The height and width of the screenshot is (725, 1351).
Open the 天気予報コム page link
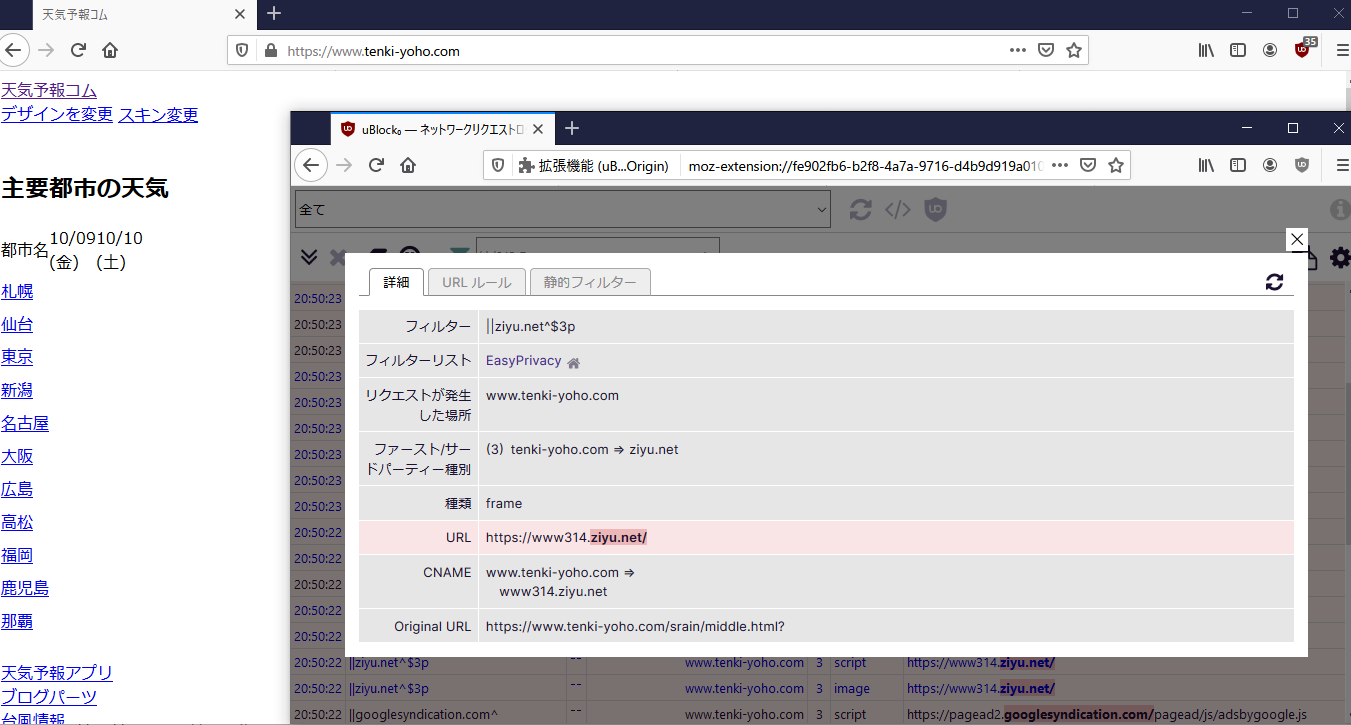49,91
